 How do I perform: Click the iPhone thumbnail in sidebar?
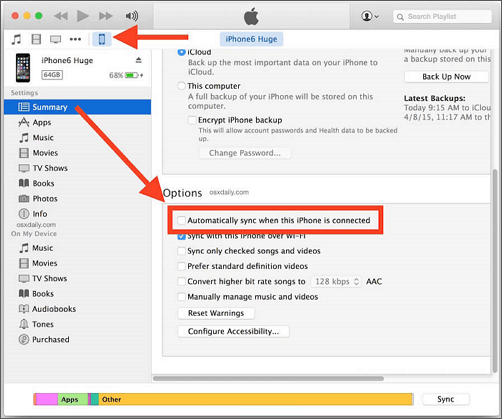click(23, 68)
